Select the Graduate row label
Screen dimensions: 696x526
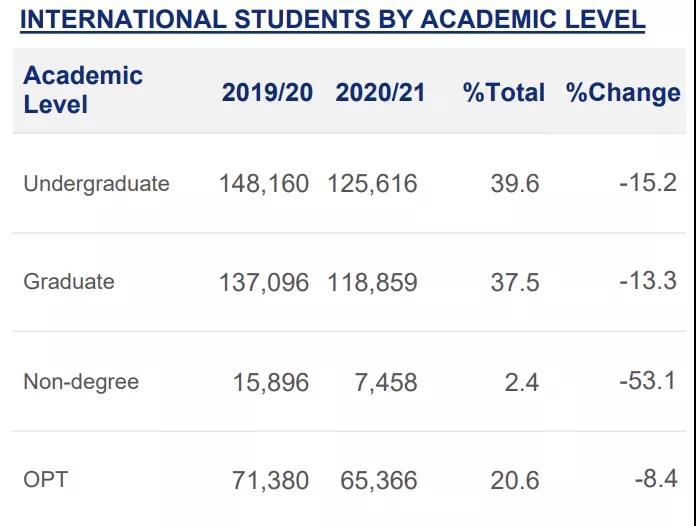tap(69, 282)
